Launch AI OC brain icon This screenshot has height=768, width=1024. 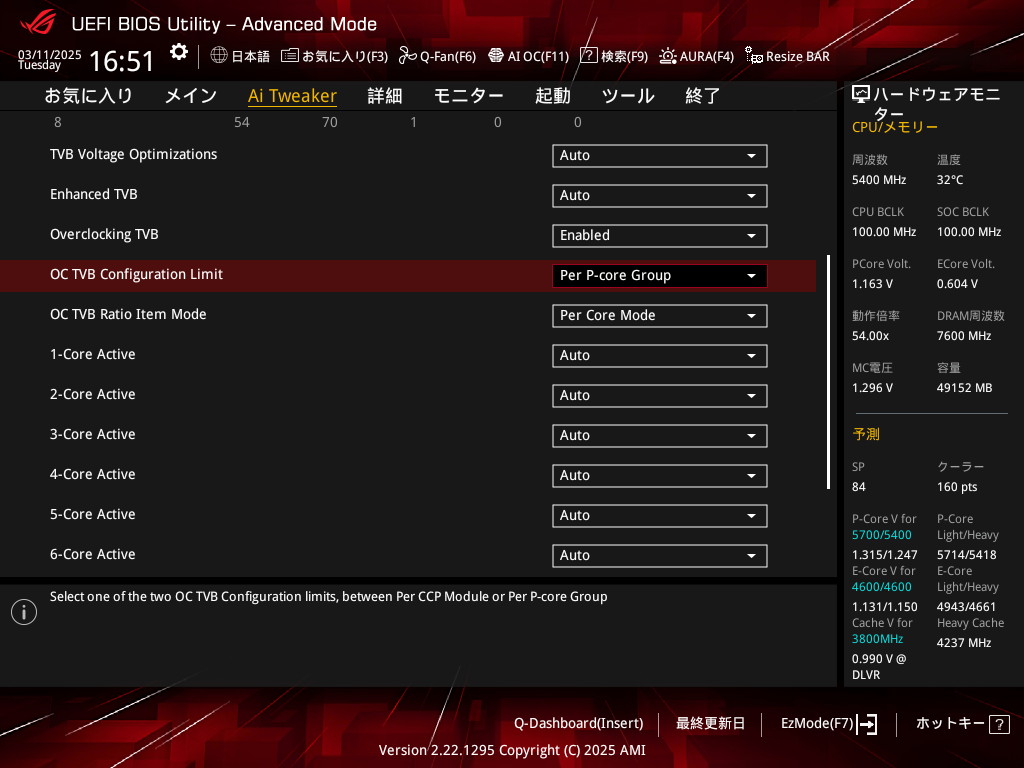pos(496,56)
